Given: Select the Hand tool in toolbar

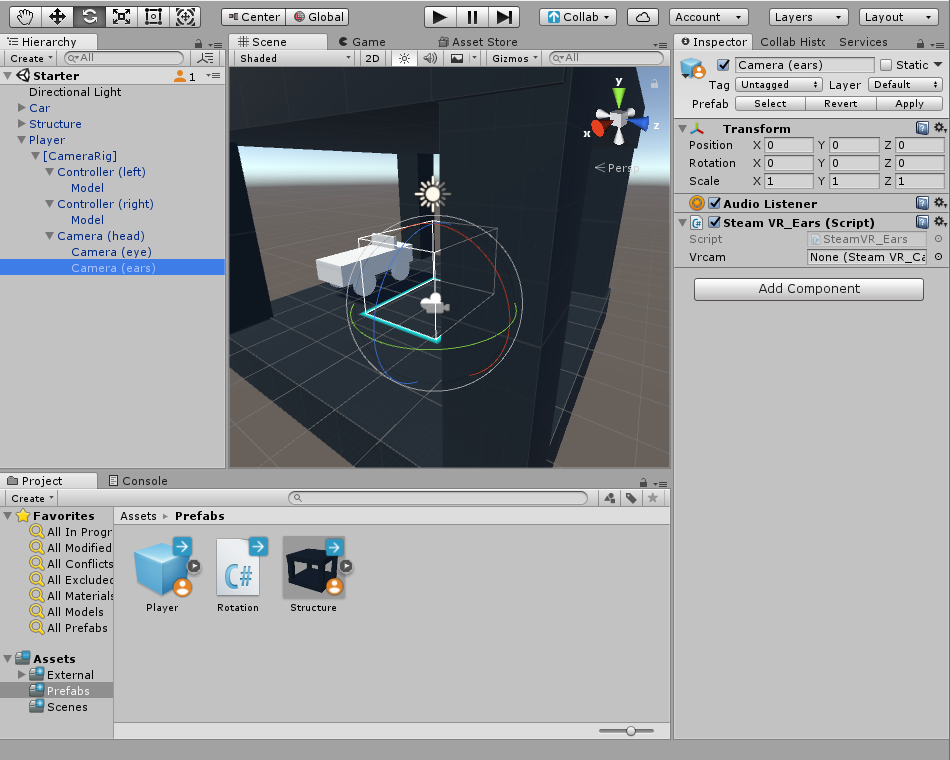Looking at the screenshot, I should pos(25,16).
